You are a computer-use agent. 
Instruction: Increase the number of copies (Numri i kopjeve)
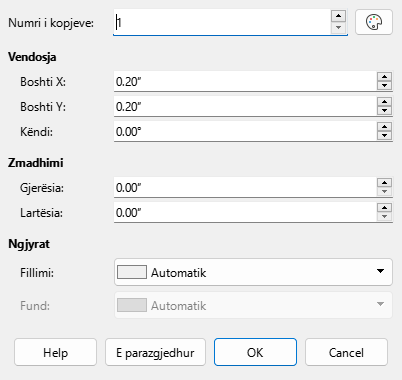pyautogui.click(x=338, y=16)
